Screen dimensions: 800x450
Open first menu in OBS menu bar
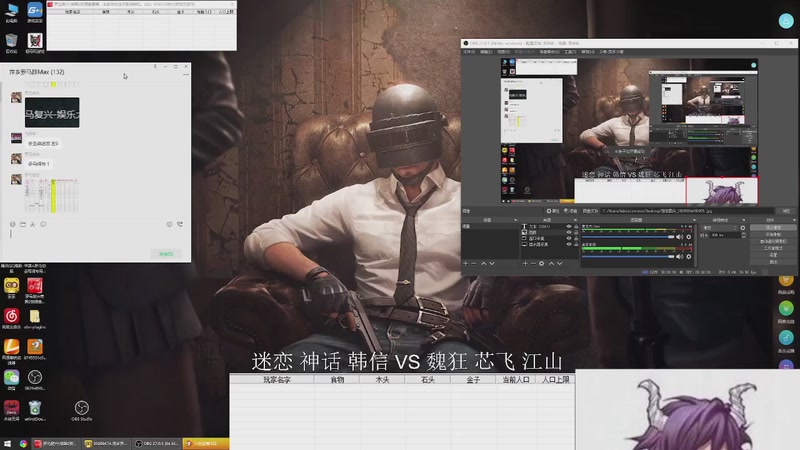(469, 52)
